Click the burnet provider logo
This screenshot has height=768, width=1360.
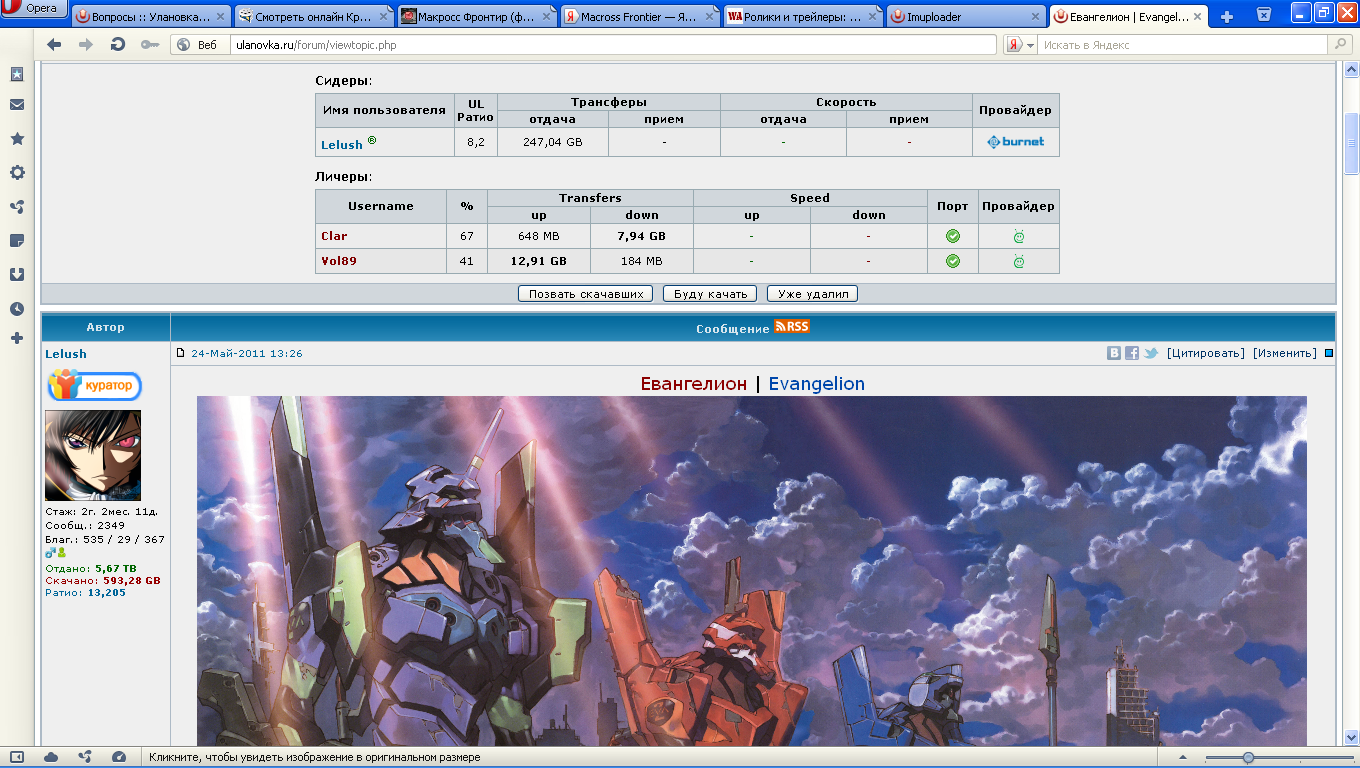pos(1015,142)
